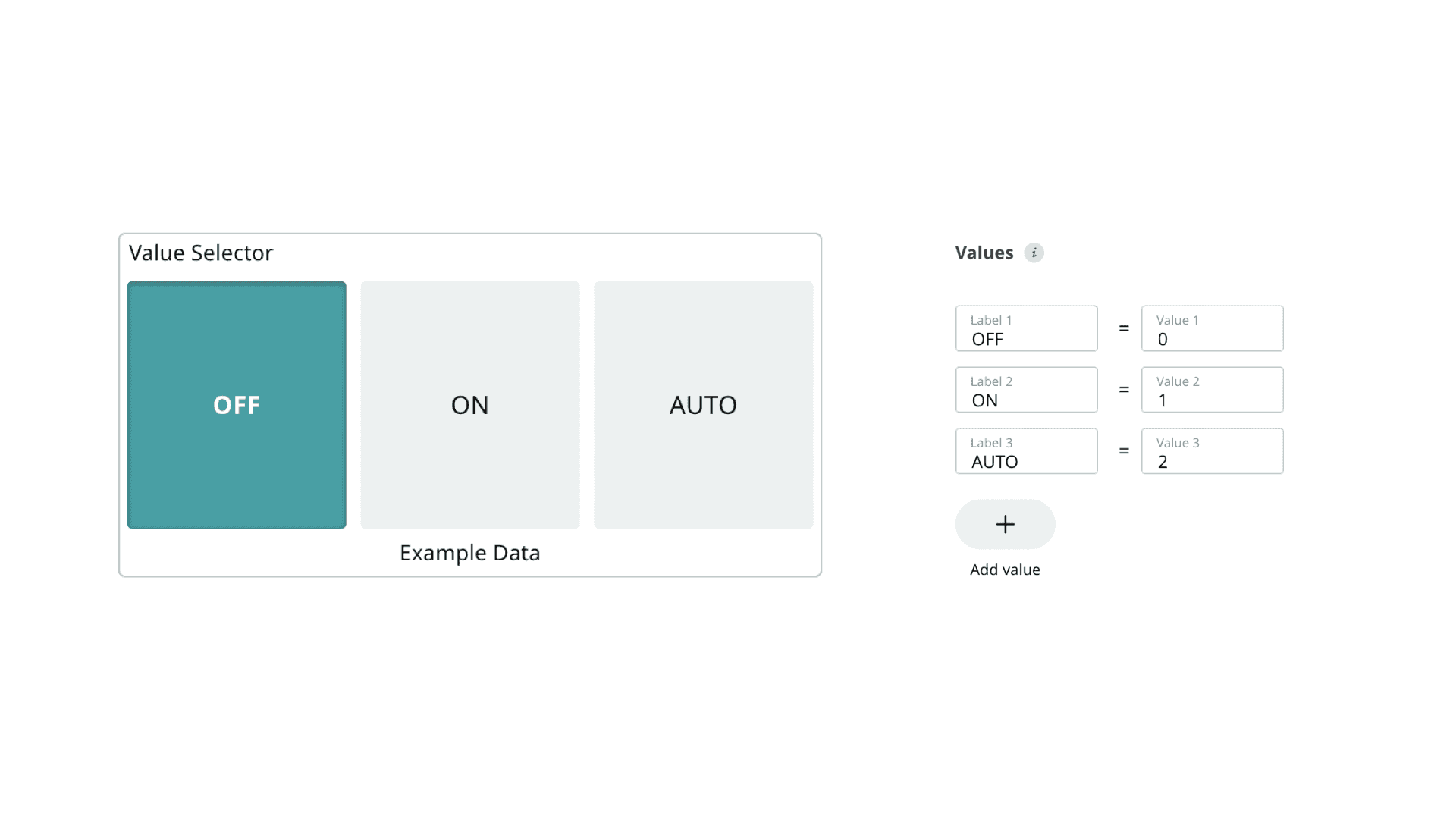This screenshot has width=1456, height=819.
Task: Switch the Value Selector to ON
Action: click(x=470, y=405)
